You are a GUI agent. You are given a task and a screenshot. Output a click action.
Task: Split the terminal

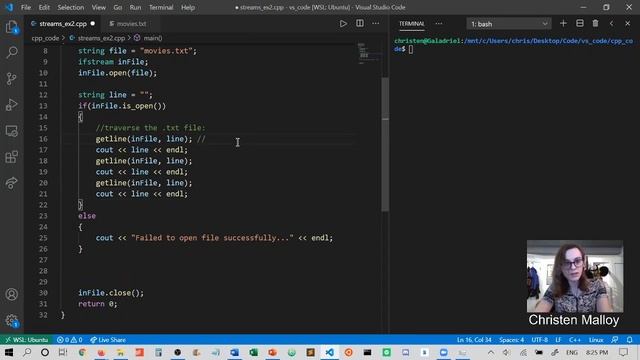[580, 24]
